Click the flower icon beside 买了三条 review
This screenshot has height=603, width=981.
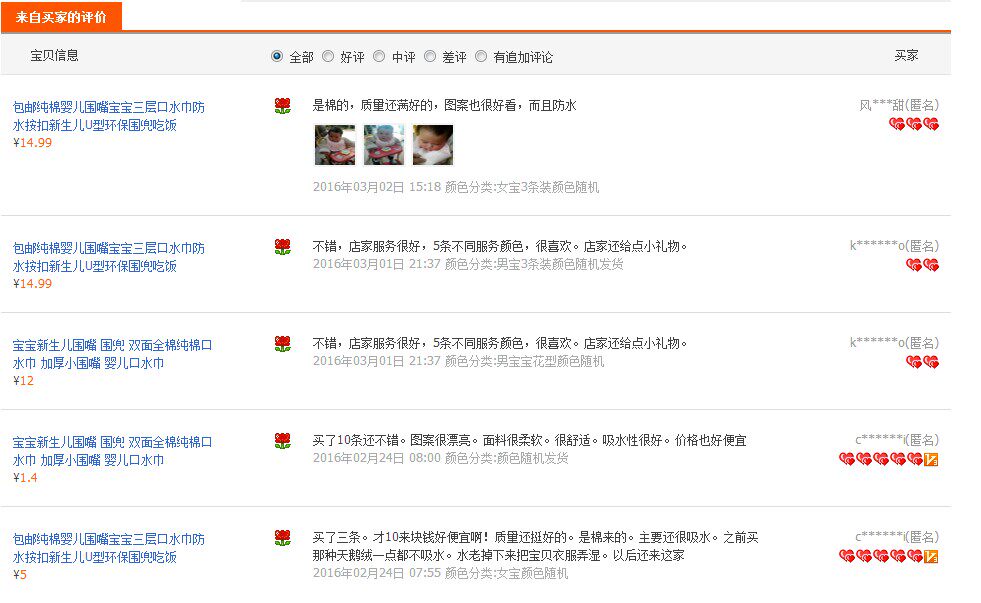pyautogui.click(x=283, y=538)
